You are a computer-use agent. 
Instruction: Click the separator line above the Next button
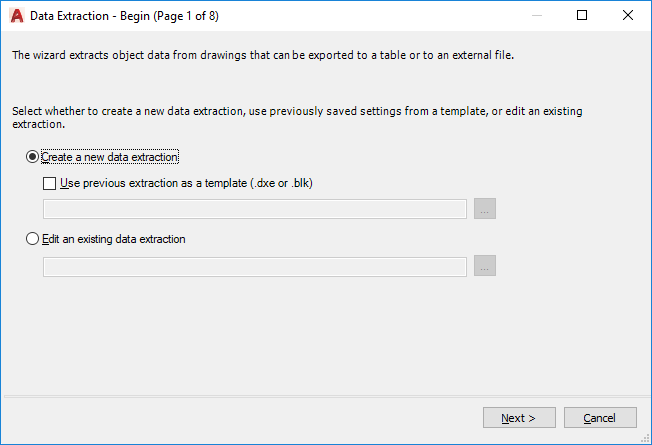tap(325, 395)
